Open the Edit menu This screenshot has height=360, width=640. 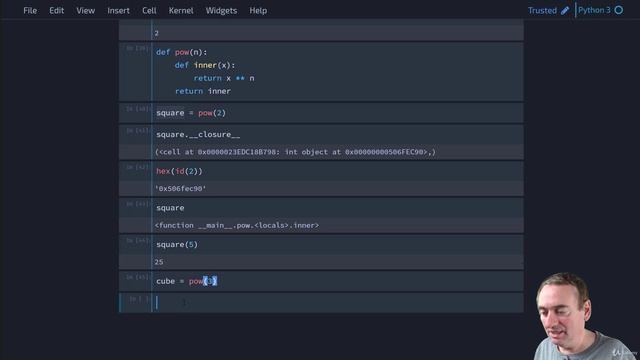(56, 11)
